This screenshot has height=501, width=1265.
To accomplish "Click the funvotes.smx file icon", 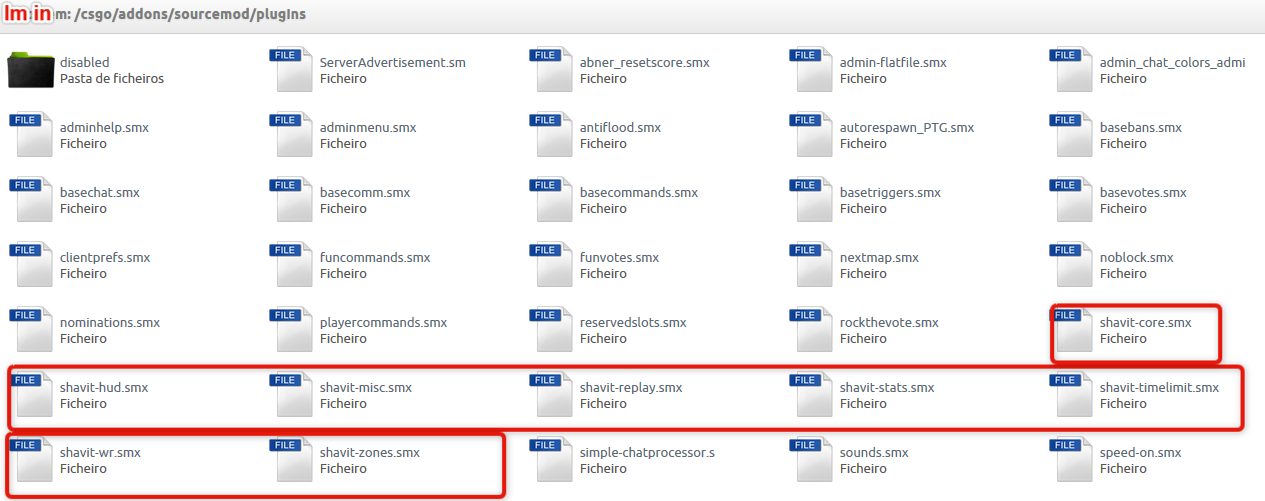I will [x=551, y=265].
